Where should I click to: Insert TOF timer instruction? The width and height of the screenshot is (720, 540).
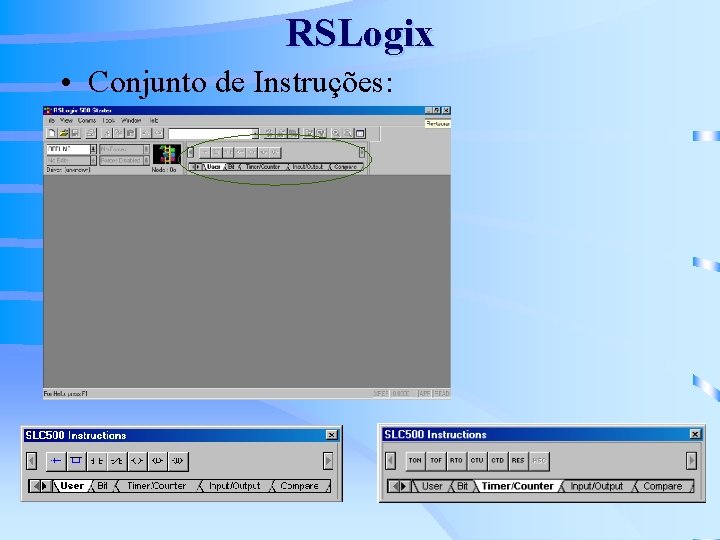click(436, 461)
